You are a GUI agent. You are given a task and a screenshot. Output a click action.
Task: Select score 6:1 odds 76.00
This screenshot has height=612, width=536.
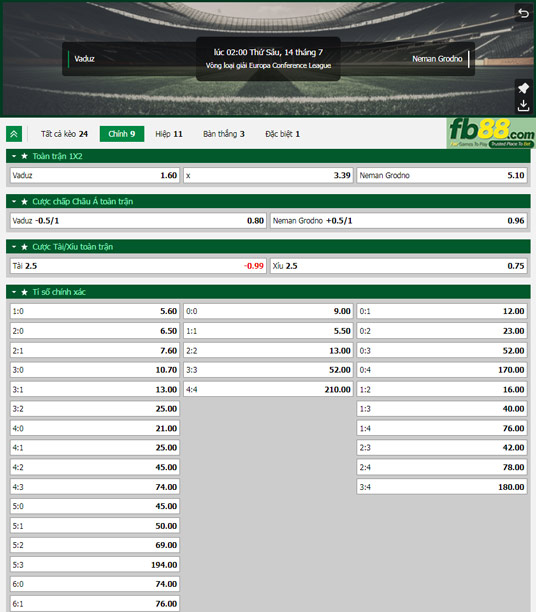tap(94, 604)
